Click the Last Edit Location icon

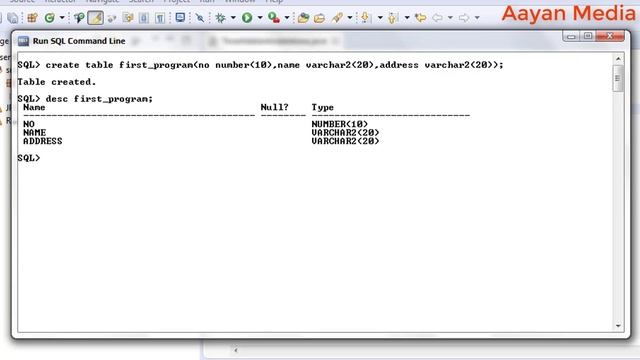[420, 18]
